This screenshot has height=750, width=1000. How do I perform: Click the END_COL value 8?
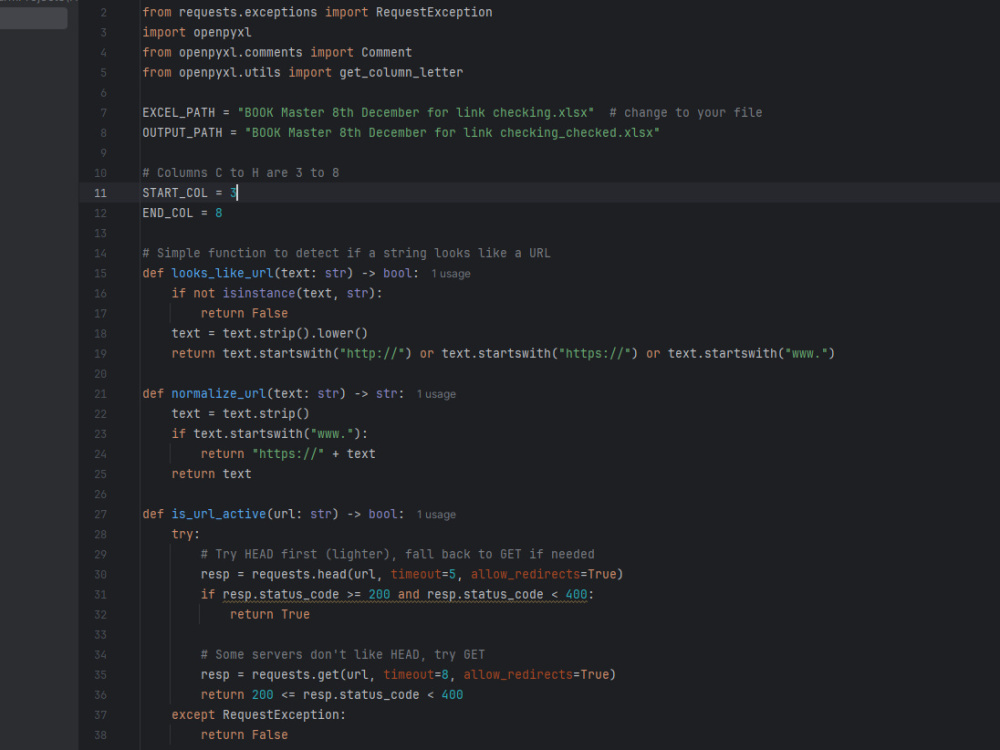click(219, 213)
